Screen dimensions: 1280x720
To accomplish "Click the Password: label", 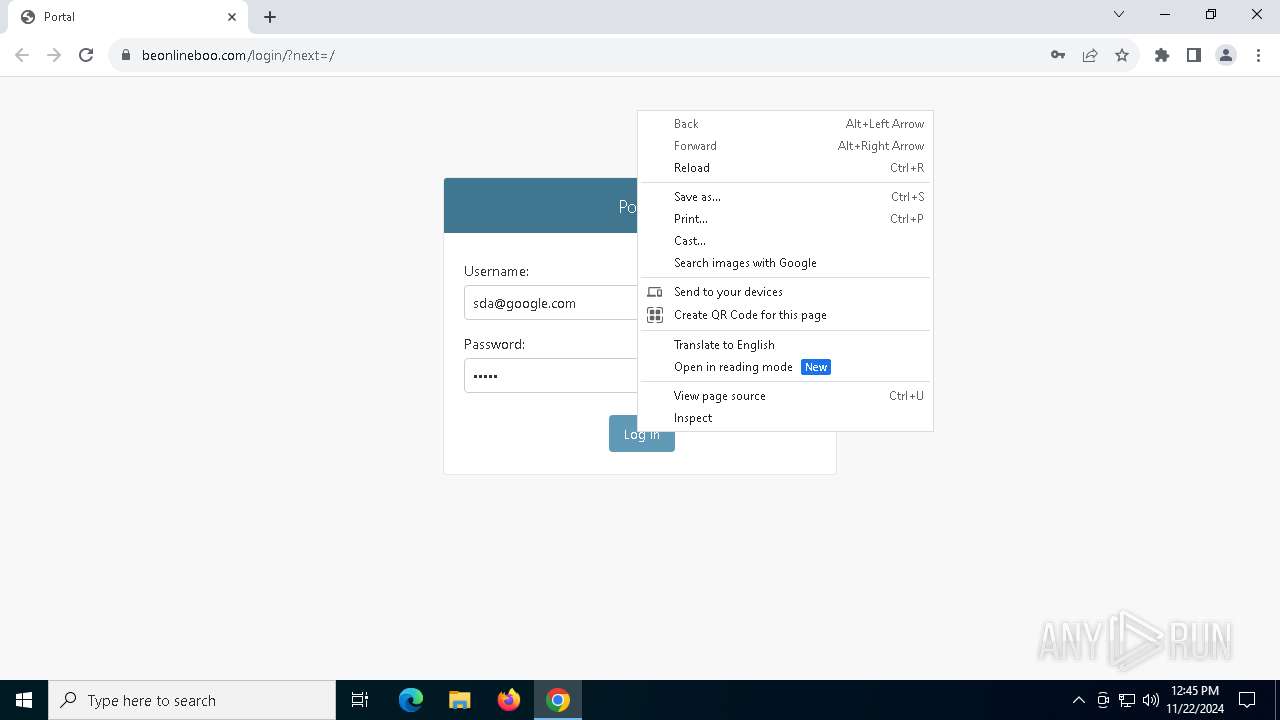I will click(x=494, y=344).
